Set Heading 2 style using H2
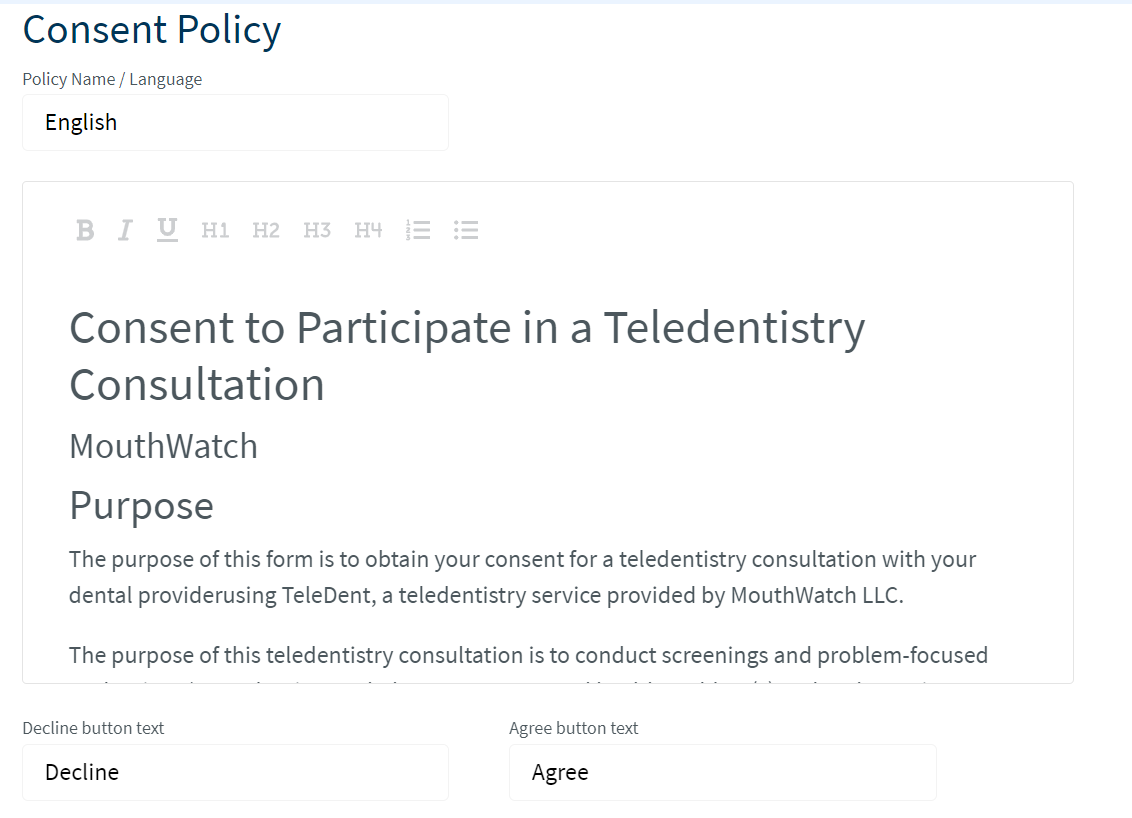 [266, 230]
